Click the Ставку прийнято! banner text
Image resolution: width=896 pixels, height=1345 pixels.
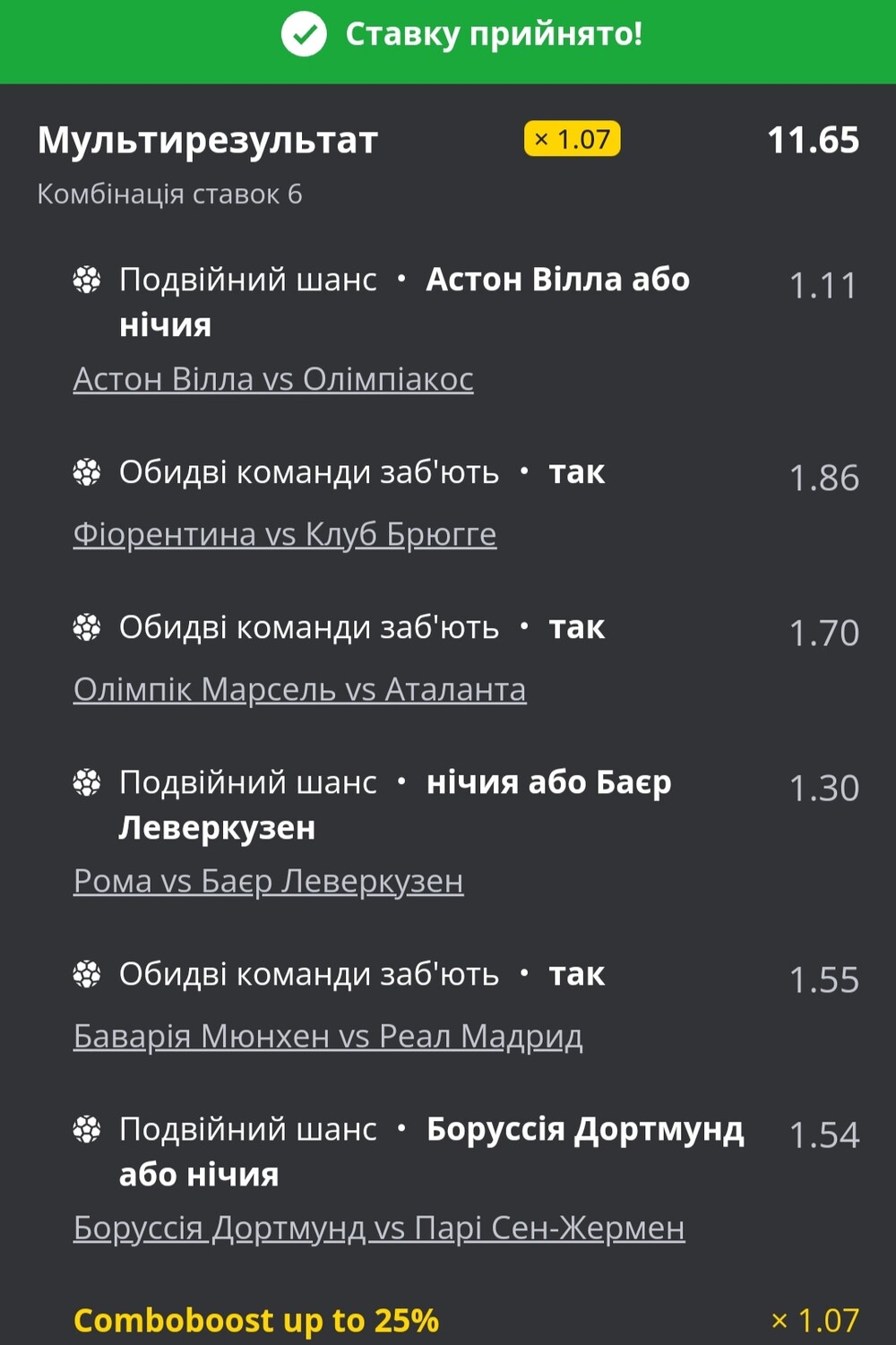pos(494,35)
